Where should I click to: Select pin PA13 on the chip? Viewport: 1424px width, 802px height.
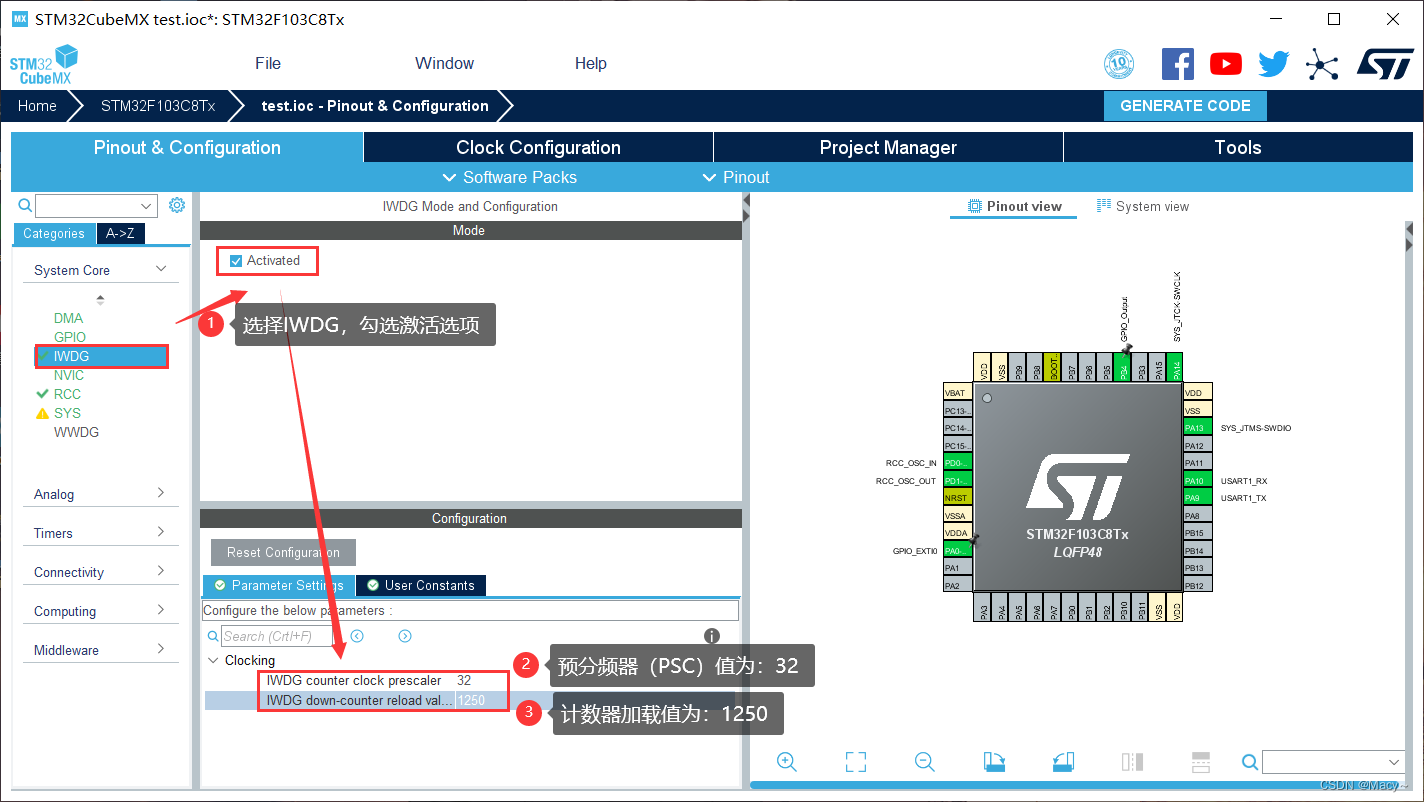pos(1197,428)
